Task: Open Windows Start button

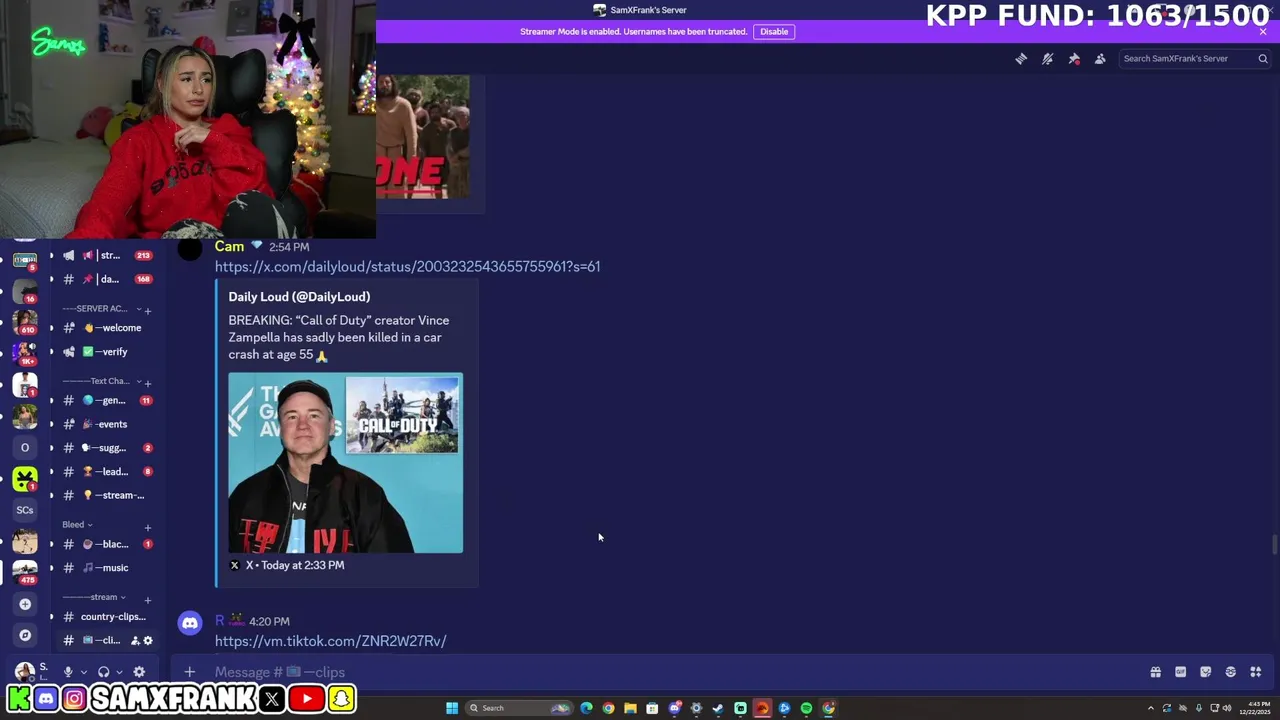Action: 452,708
